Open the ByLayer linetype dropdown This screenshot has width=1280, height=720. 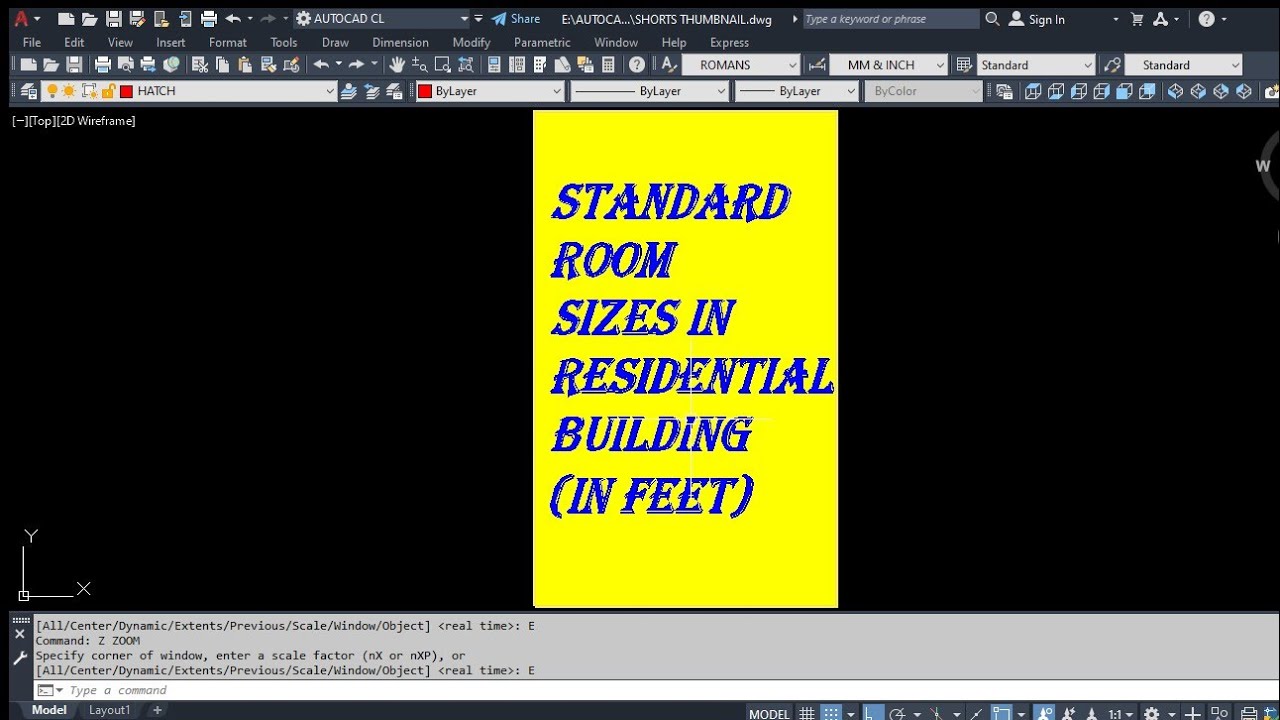[649, 91]
